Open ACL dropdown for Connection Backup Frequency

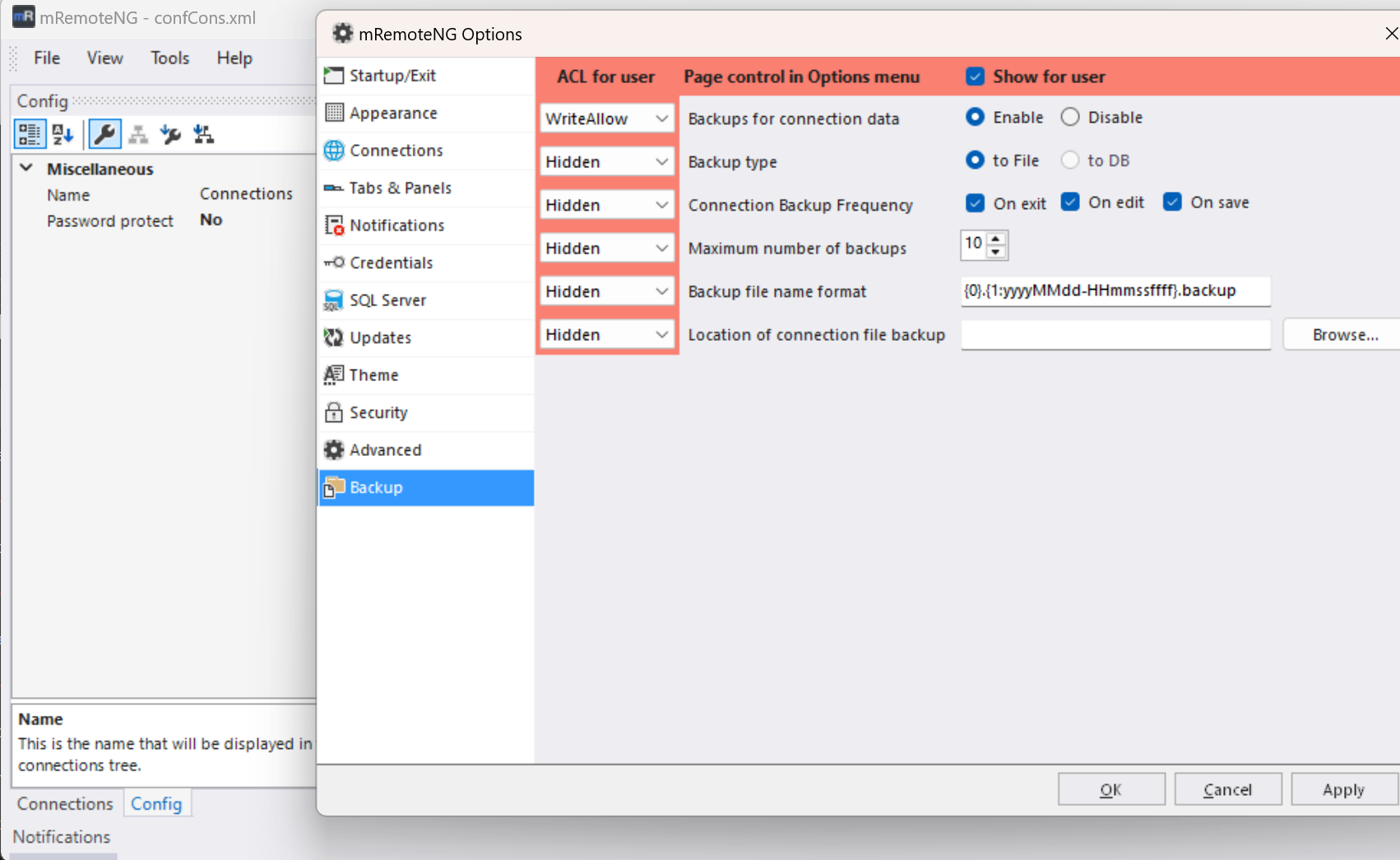coord(607,205)
